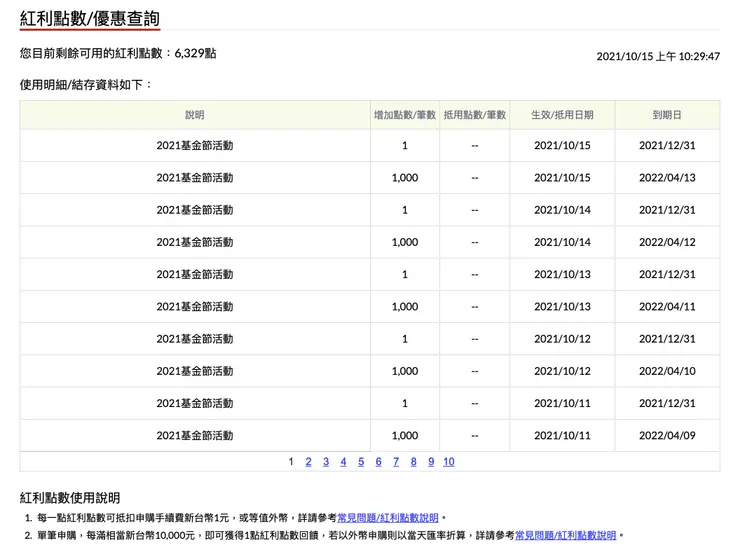The height and width of the screenshot is (552, 740).
Task: Open FAQ link in usage note 2
Action: coord(565,535)
